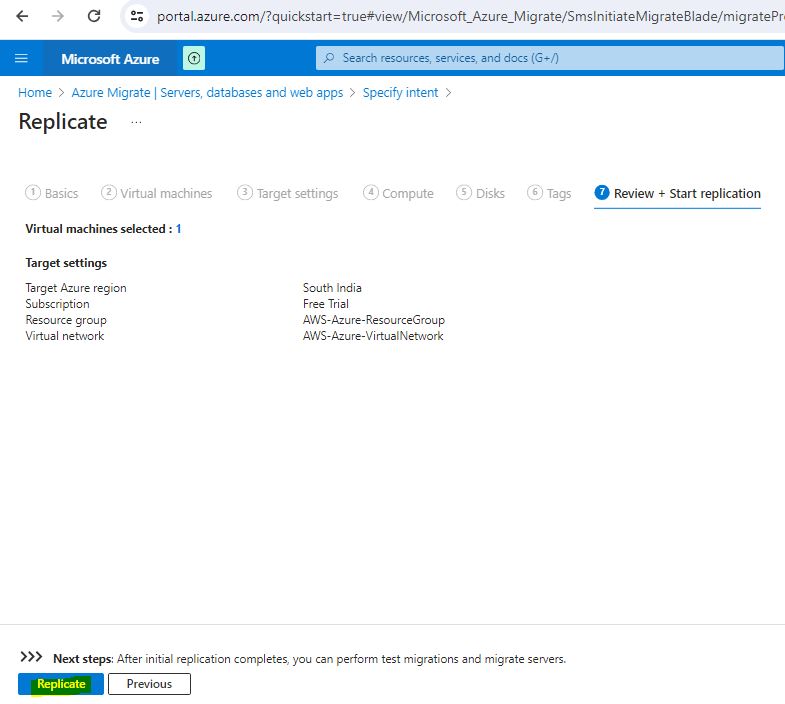Navigate to Specify intent breadcrumb
Viewport: 785px width, 704px height.
coord(400,92)
